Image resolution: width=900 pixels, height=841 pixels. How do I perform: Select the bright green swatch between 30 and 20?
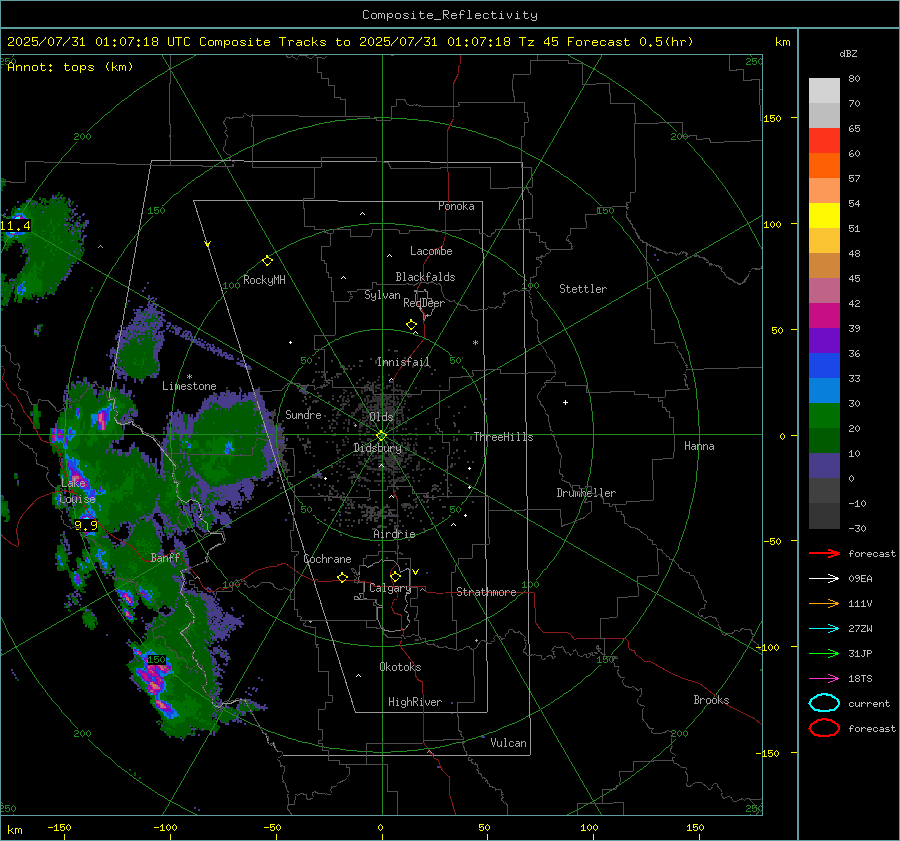tap(824, 415)
